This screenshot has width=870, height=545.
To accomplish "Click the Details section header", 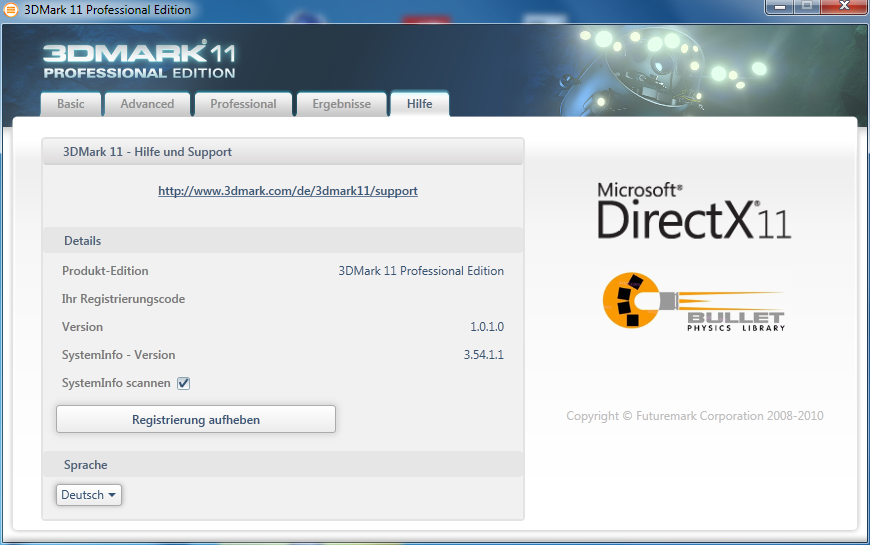I will (x=283, y=240).
